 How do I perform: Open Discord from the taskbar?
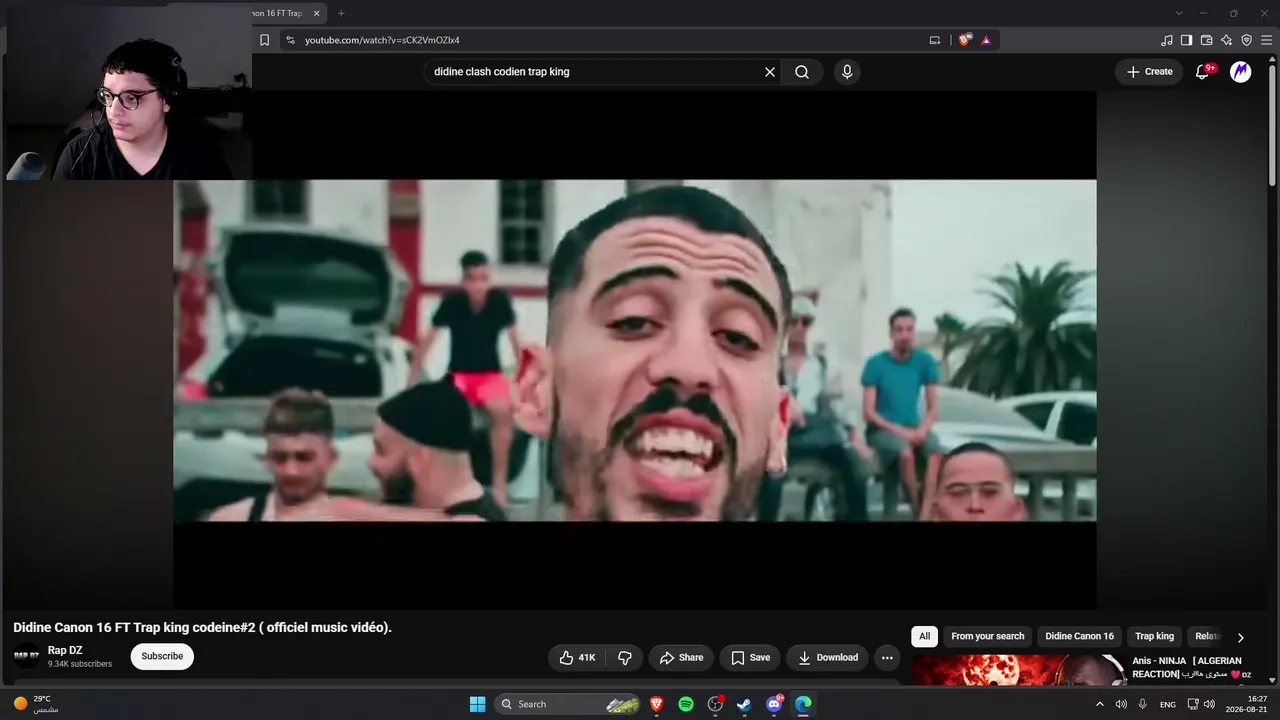point(774,704)
